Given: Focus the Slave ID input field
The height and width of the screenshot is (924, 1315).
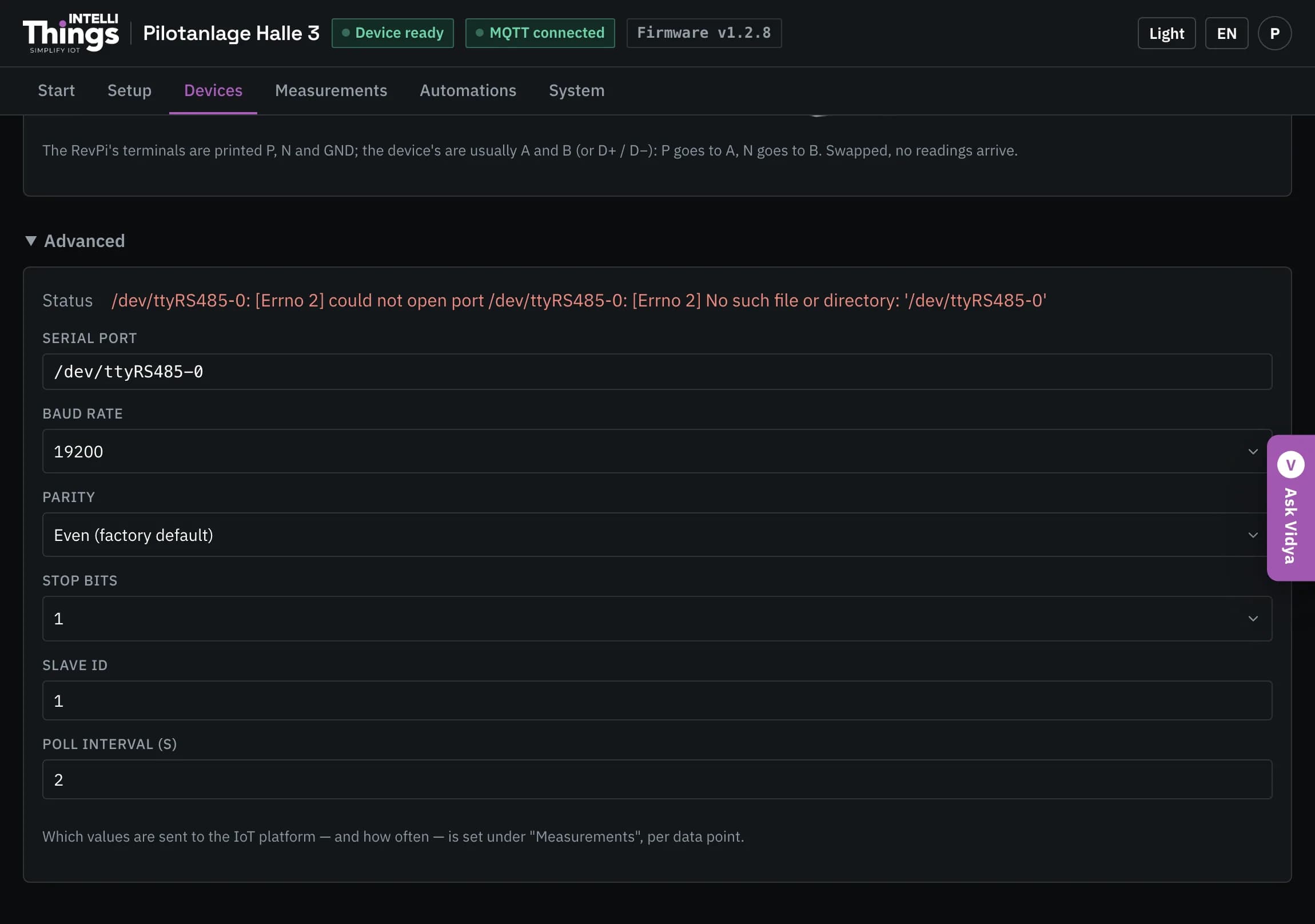Looking at the screenshot, I should (657, 700).
